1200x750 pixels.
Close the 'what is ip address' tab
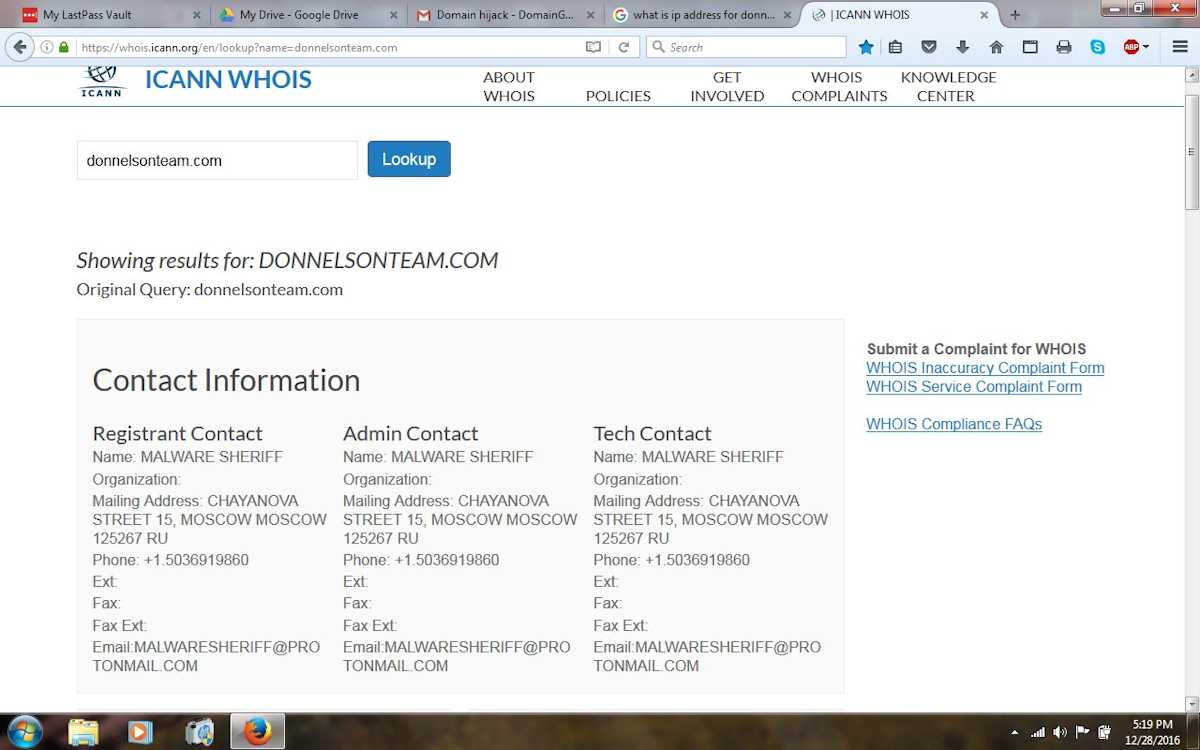point(787,15)
